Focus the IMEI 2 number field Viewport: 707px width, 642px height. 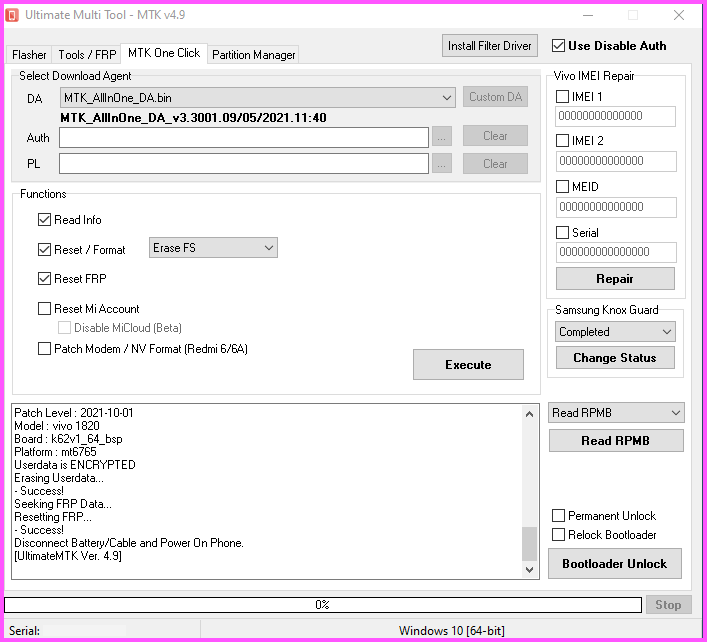click(616, 161)
